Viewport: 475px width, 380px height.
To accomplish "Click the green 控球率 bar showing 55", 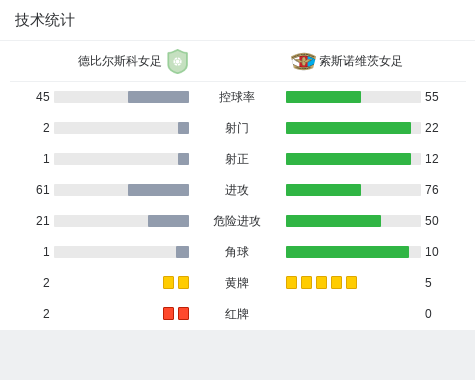I will pos(323,97).
